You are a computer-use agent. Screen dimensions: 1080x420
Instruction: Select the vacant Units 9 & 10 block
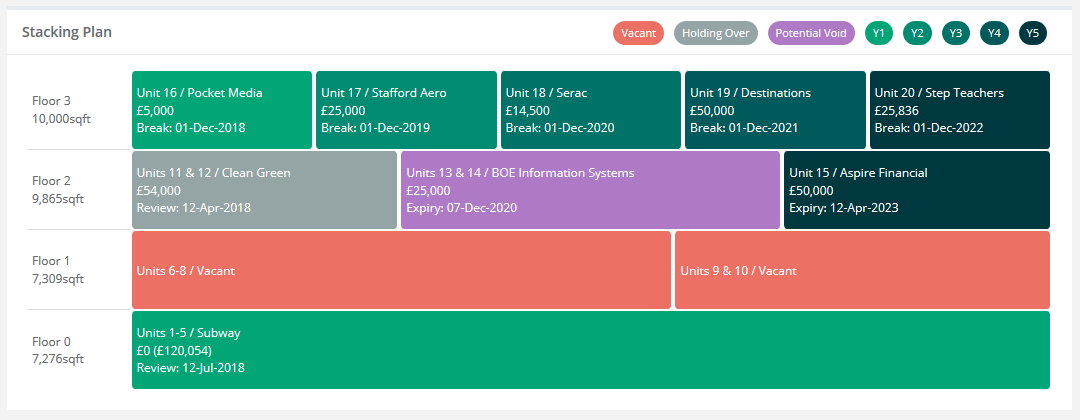[x=862, y=270]
